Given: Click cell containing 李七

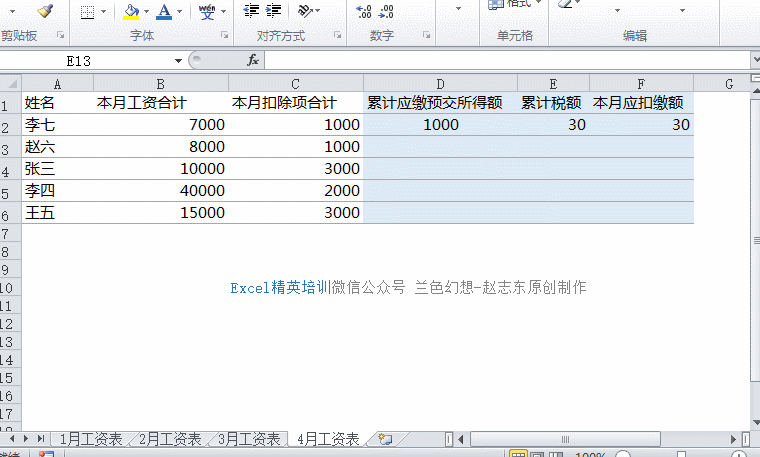Looking at the screenshot, I should pyautogui.click(x=57, y=125).
